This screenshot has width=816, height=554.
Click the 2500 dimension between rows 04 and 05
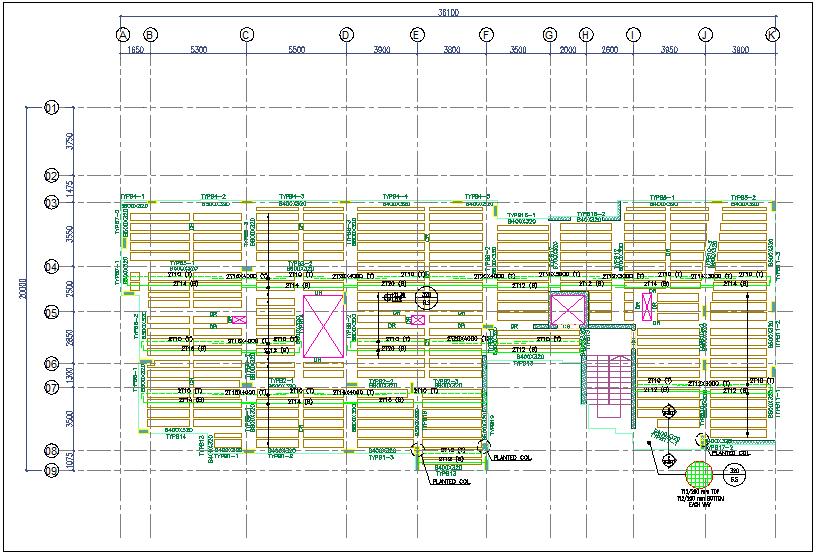70,289
